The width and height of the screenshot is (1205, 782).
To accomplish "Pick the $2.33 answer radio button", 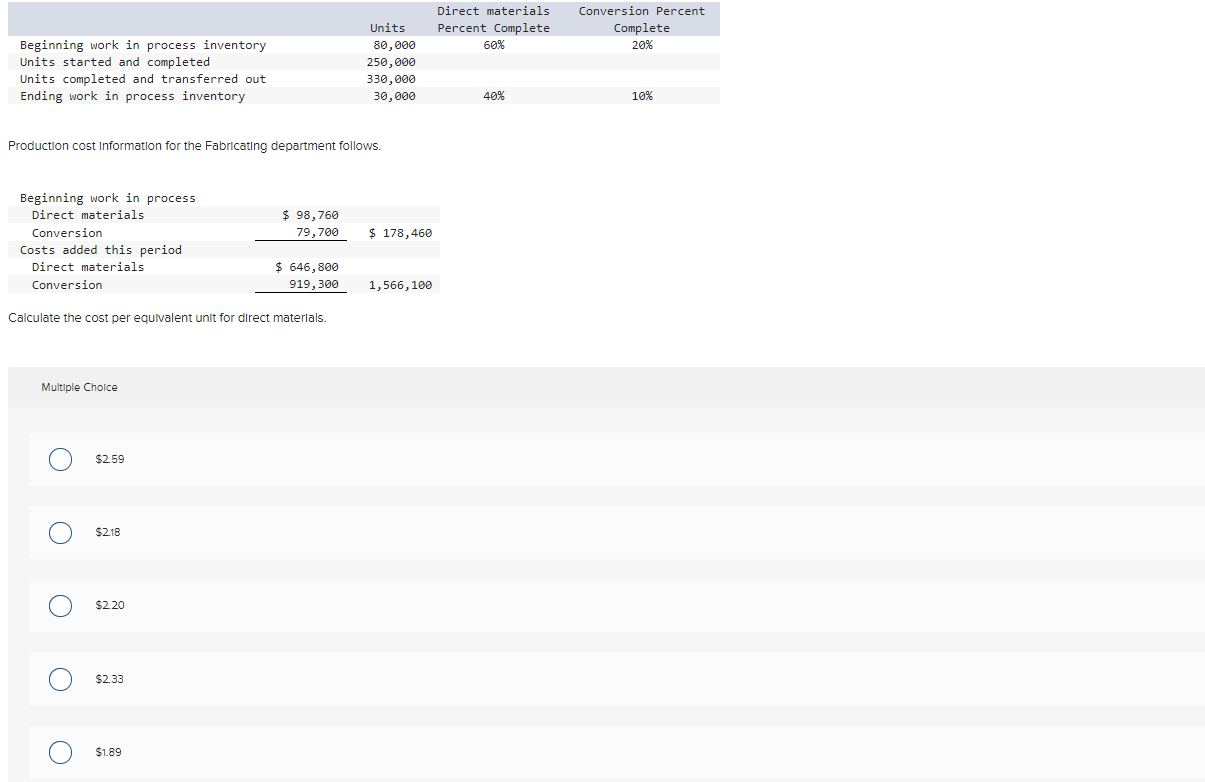I will pos(60,679).
